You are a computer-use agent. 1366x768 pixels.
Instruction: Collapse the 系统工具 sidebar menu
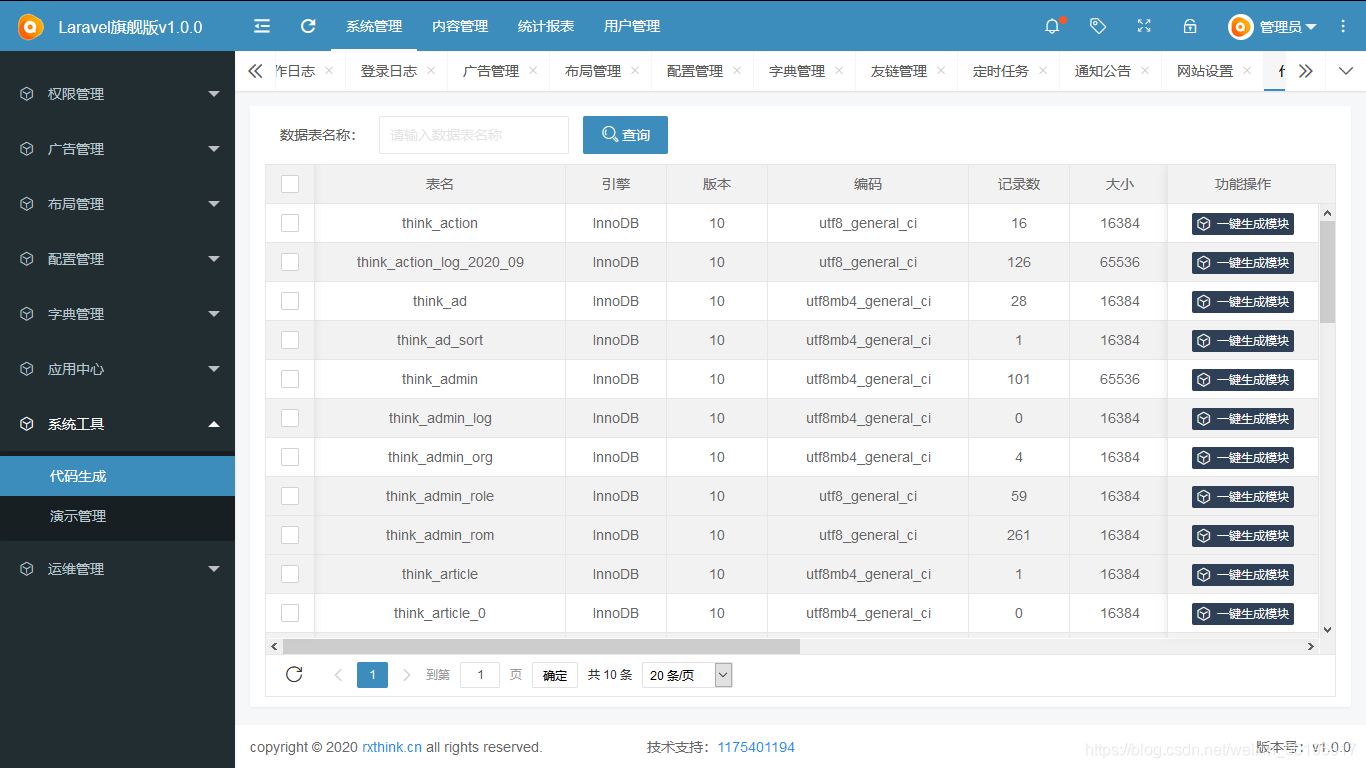117,423
